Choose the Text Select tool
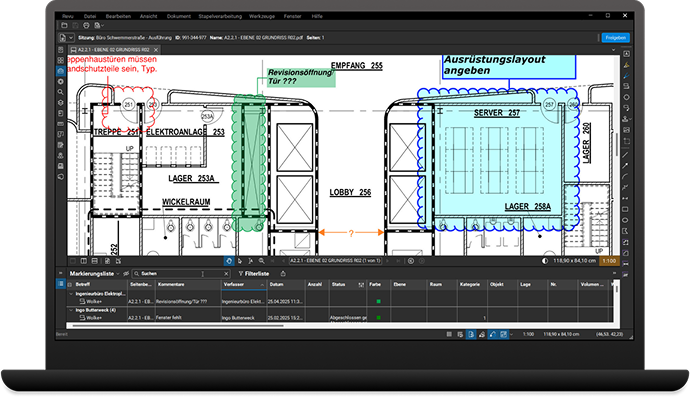The height and width of the screenshot is (398, 690). [x=251, y=261]
